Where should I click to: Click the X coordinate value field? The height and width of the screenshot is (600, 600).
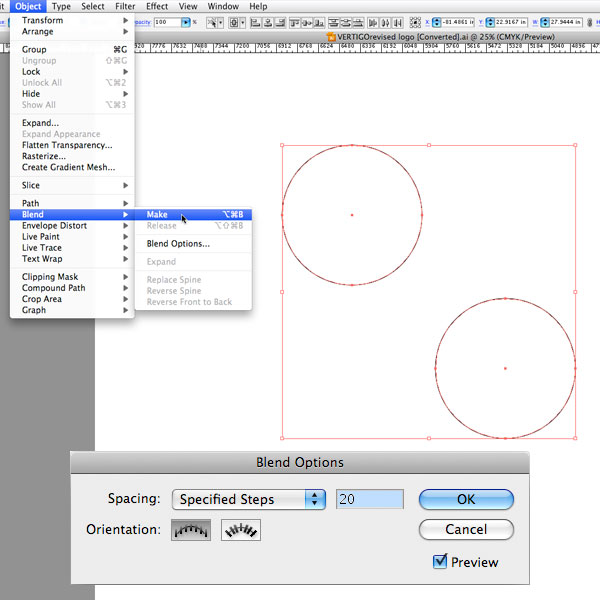(x=458, y=23)
